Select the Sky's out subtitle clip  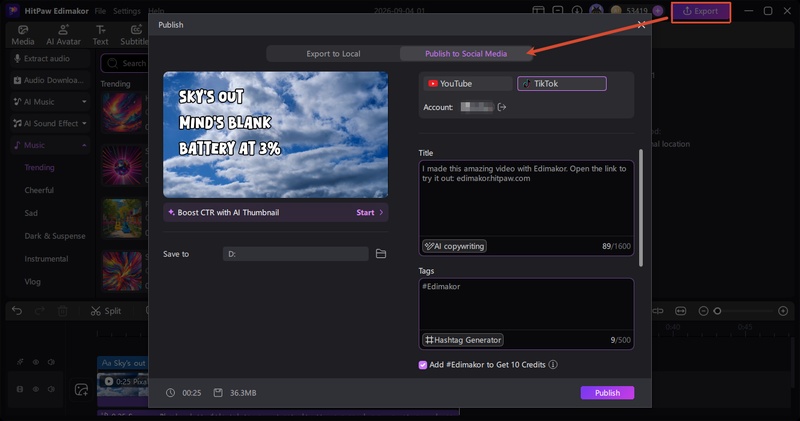tap(122, 363)
